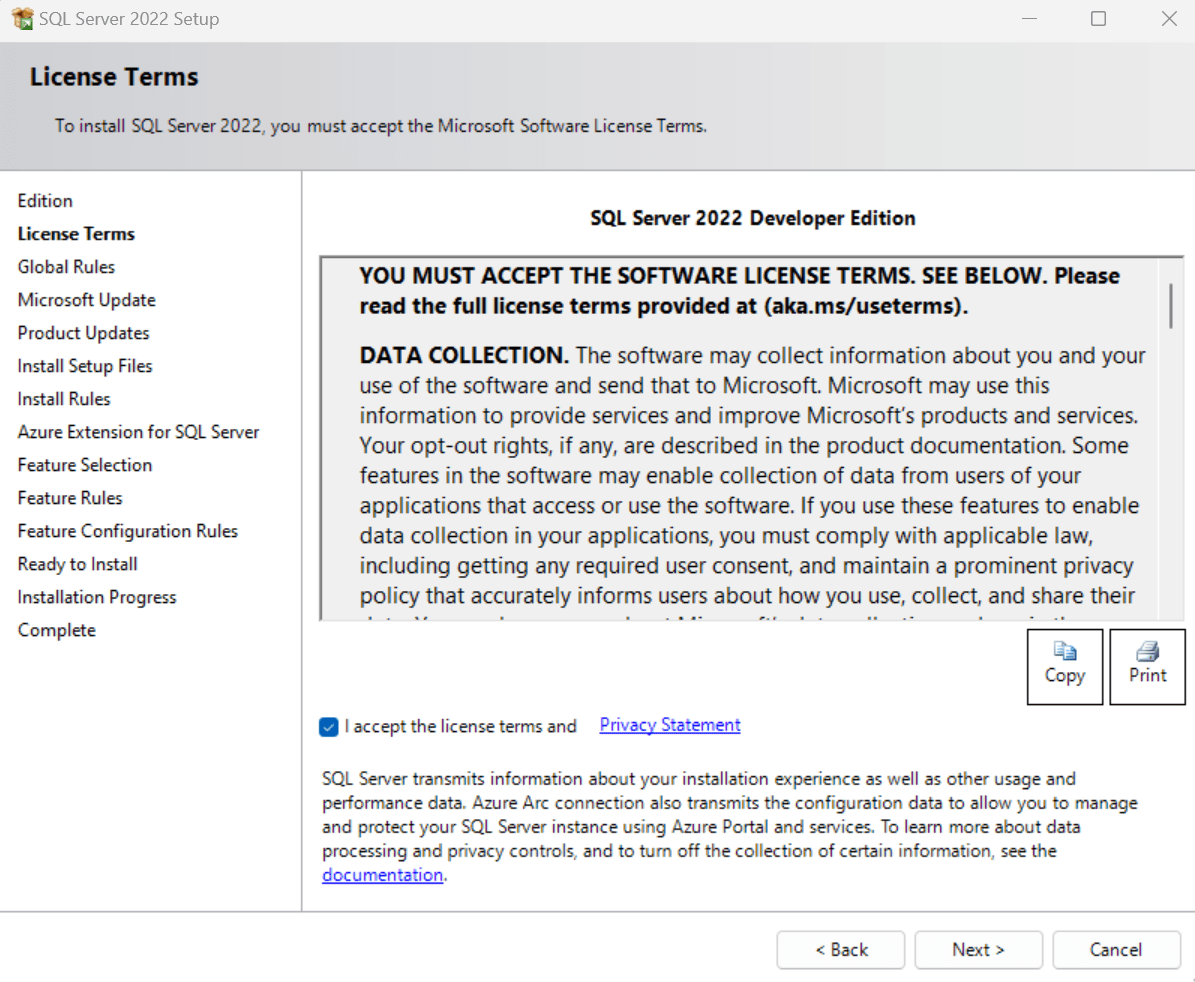Click the Installation Progress entry

[97, 597]
